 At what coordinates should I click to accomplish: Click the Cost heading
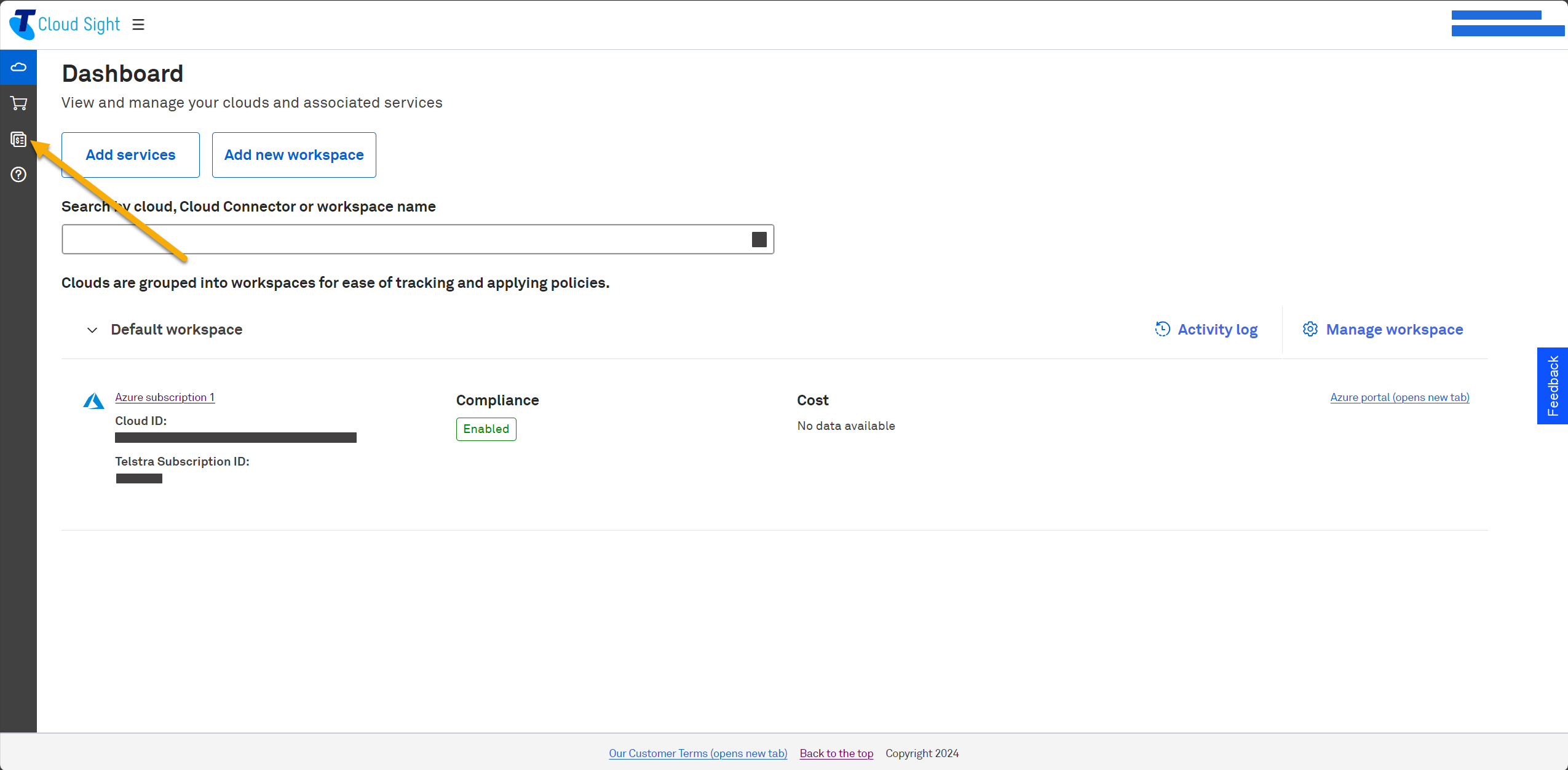[813, 400]
